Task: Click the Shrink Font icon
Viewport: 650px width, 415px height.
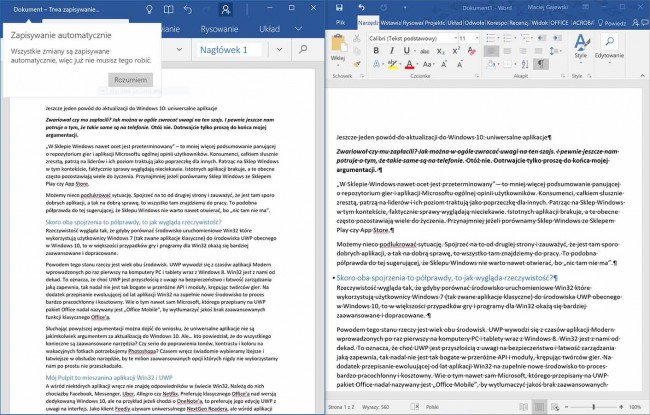Action: click(459, 64)
